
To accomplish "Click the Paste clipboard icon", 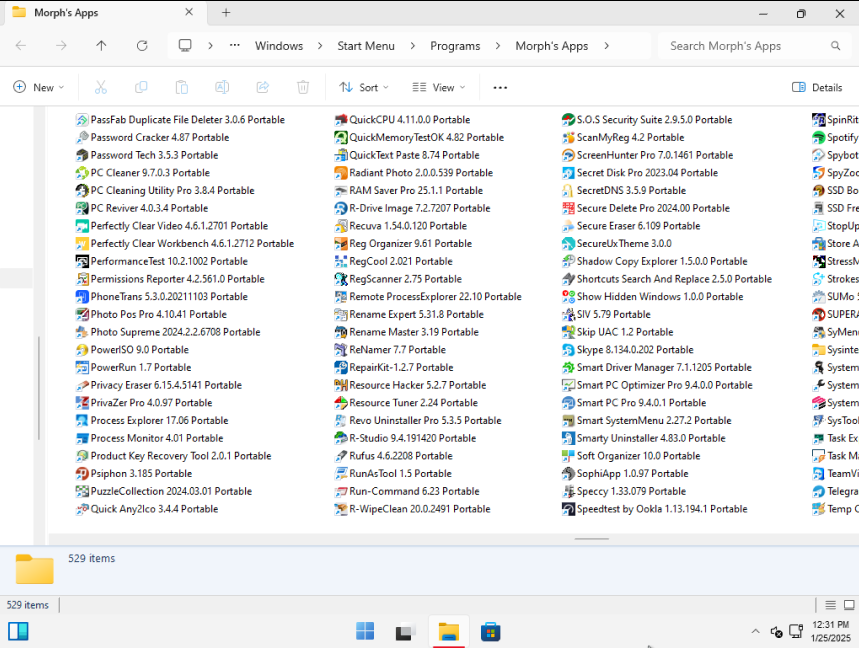I will tap(181, 87).
